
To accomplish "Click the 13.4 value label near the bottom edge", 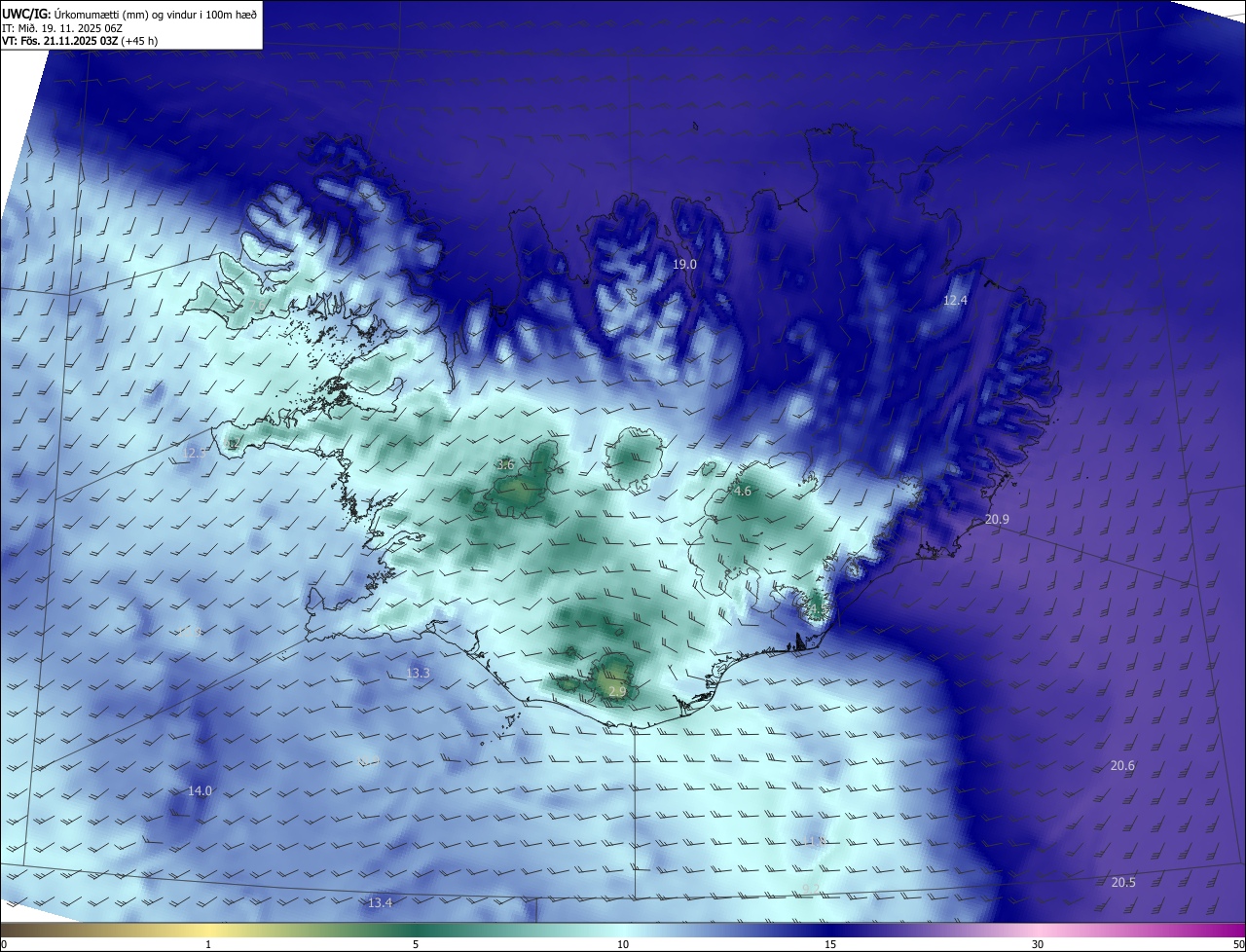I will point(380,903).
